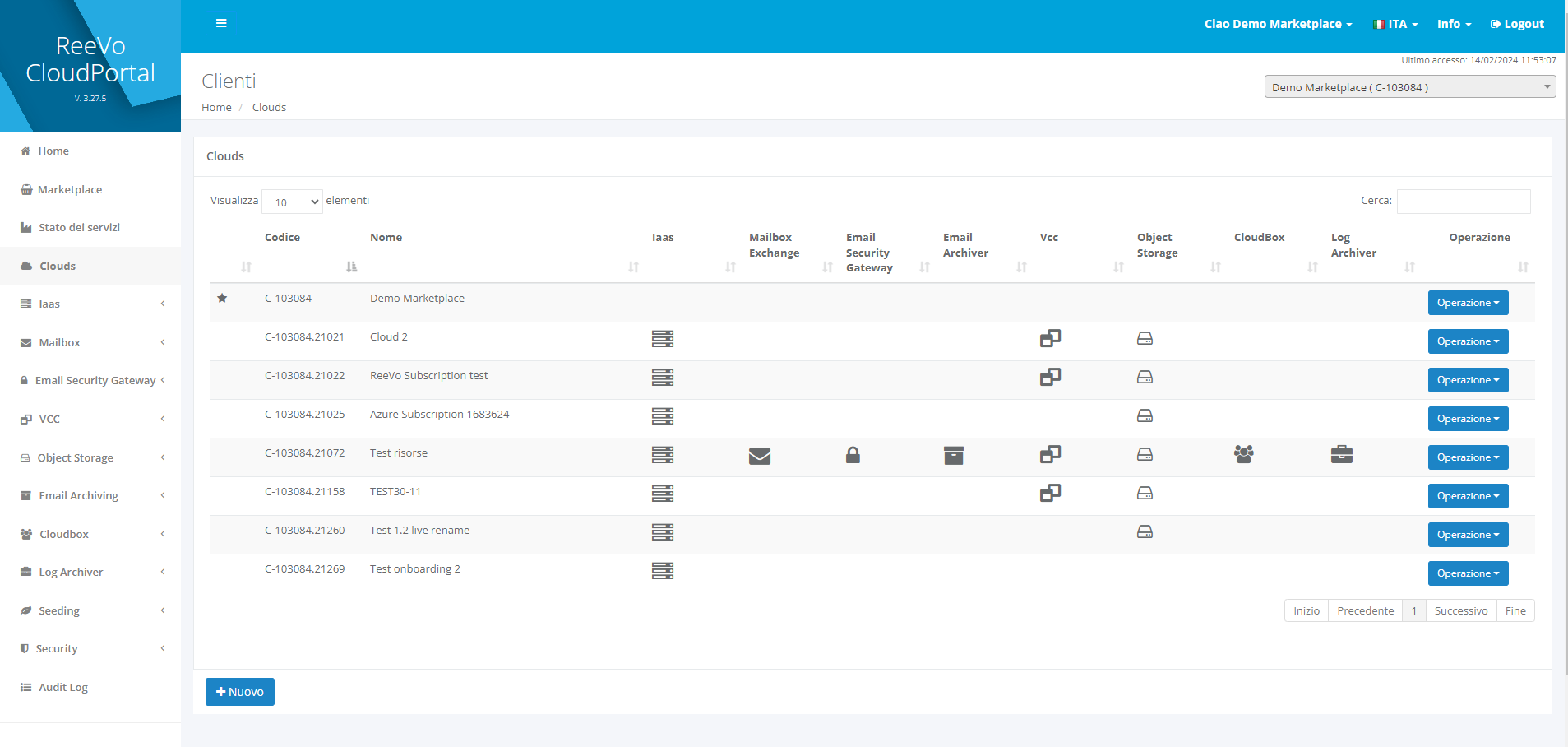Viewport: 1568px width, 747px height.
Task: Click Vcc icon in ReeVo Subscription test row
Action: pos(1050,377)
